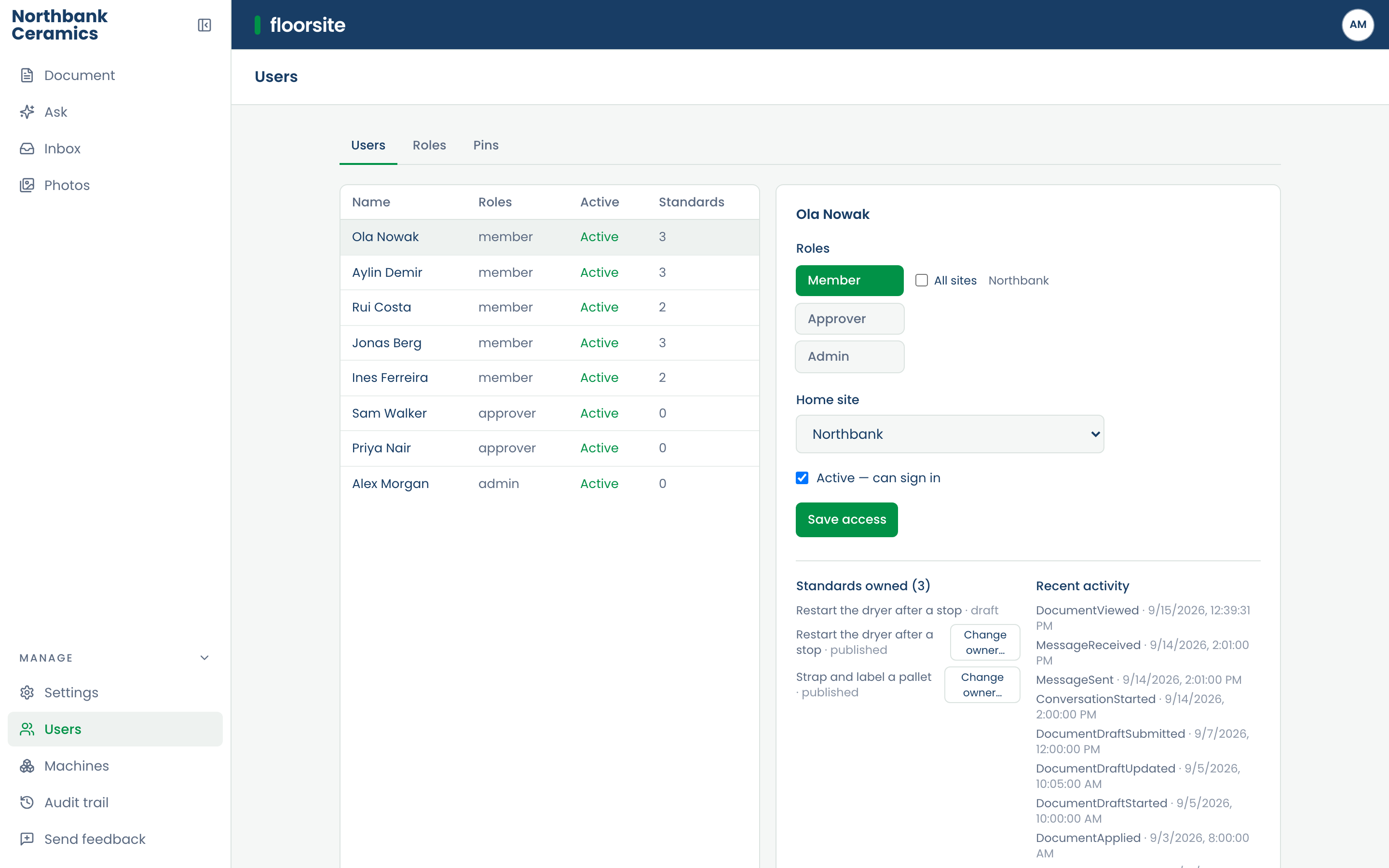Select the Jonas Berg row
The height and width of the screenshot is (868, 1389).
click(x=549, y=343)
